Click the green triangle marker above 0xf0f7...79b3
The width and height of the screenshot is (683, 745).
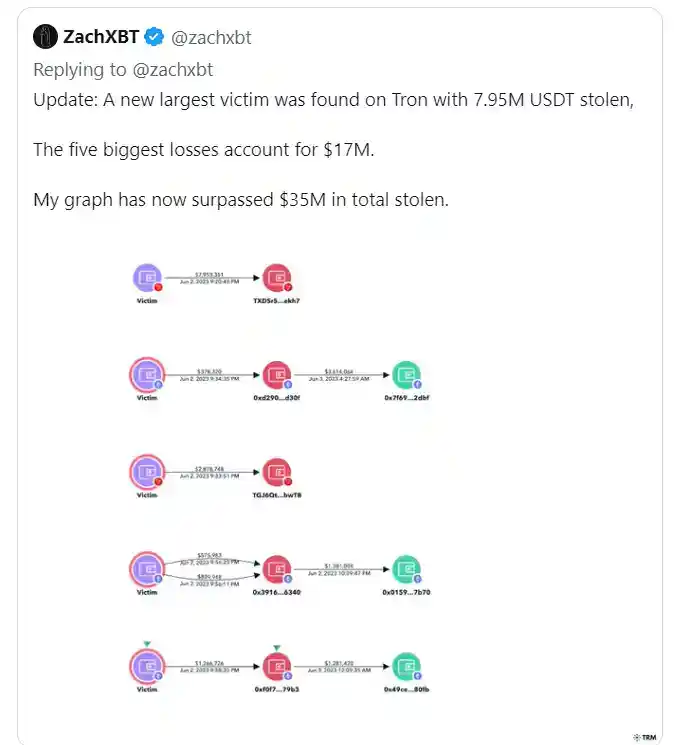click(x=276, y=646)
